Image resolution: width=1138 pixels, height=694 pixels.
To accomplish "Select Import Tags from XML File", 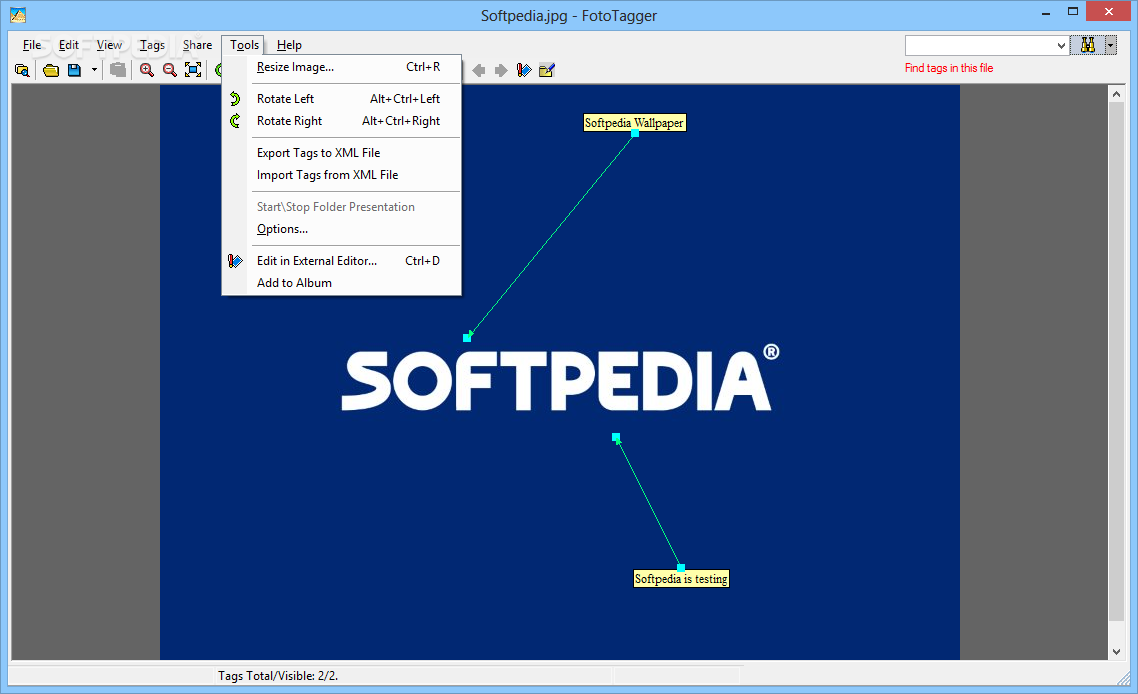I will 341,175.
